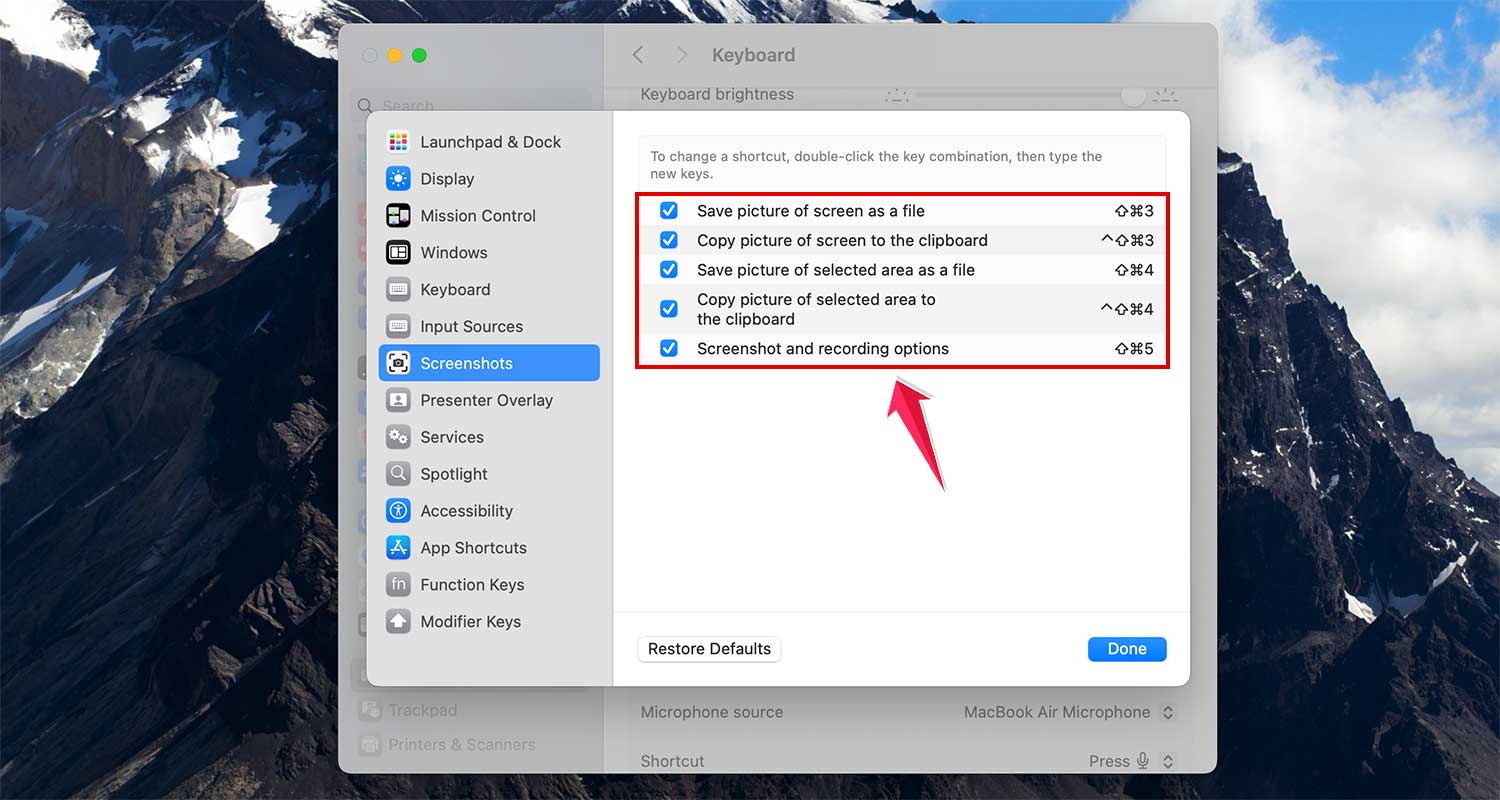Select the Windows settings icon
The height and width of the screenshot is (800, 1500).
398,252
